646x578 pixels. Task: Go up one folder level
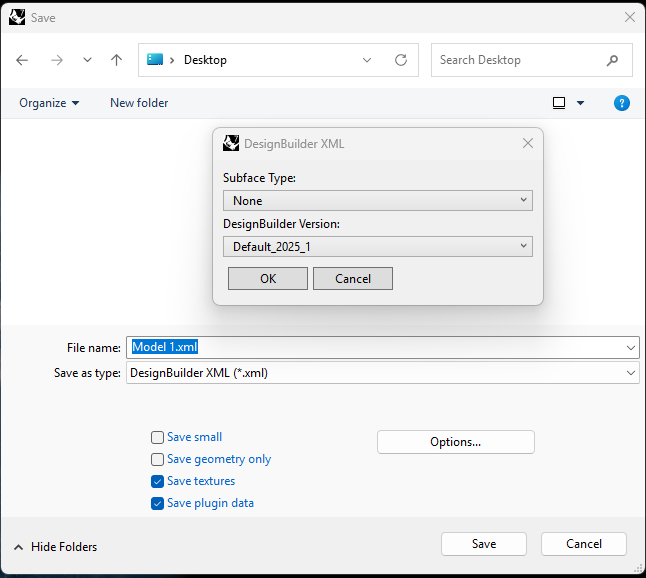[x=116, y=60]
